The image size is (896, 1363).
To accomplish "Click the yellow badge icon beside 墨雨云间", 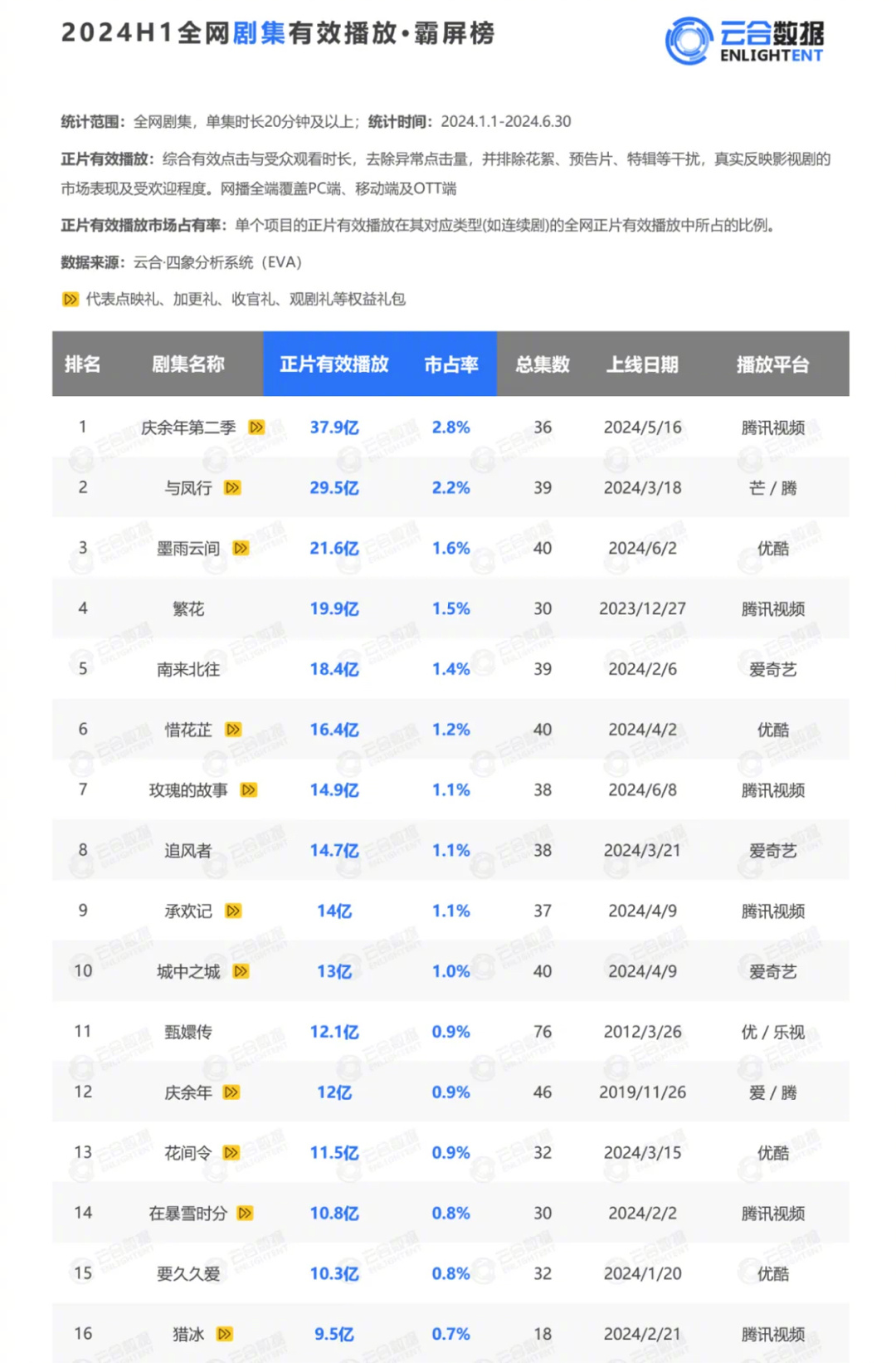I will 241,549.
